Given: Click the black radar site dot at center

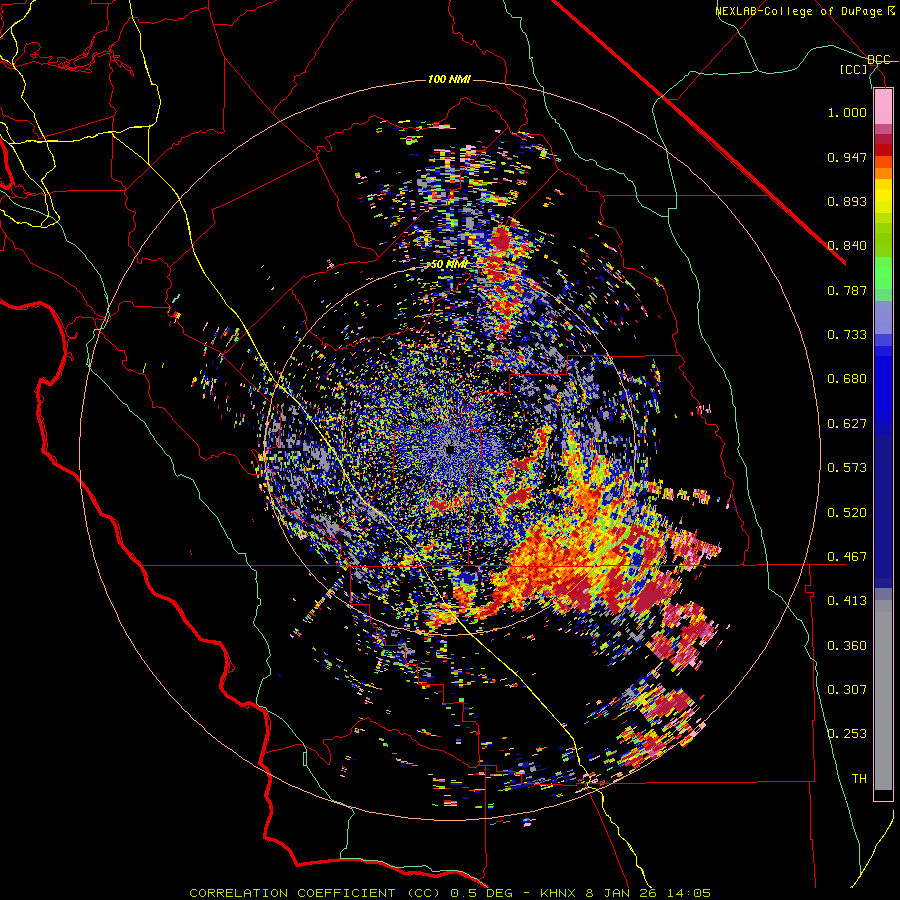Looking at the screenshot, I should 450,449.
